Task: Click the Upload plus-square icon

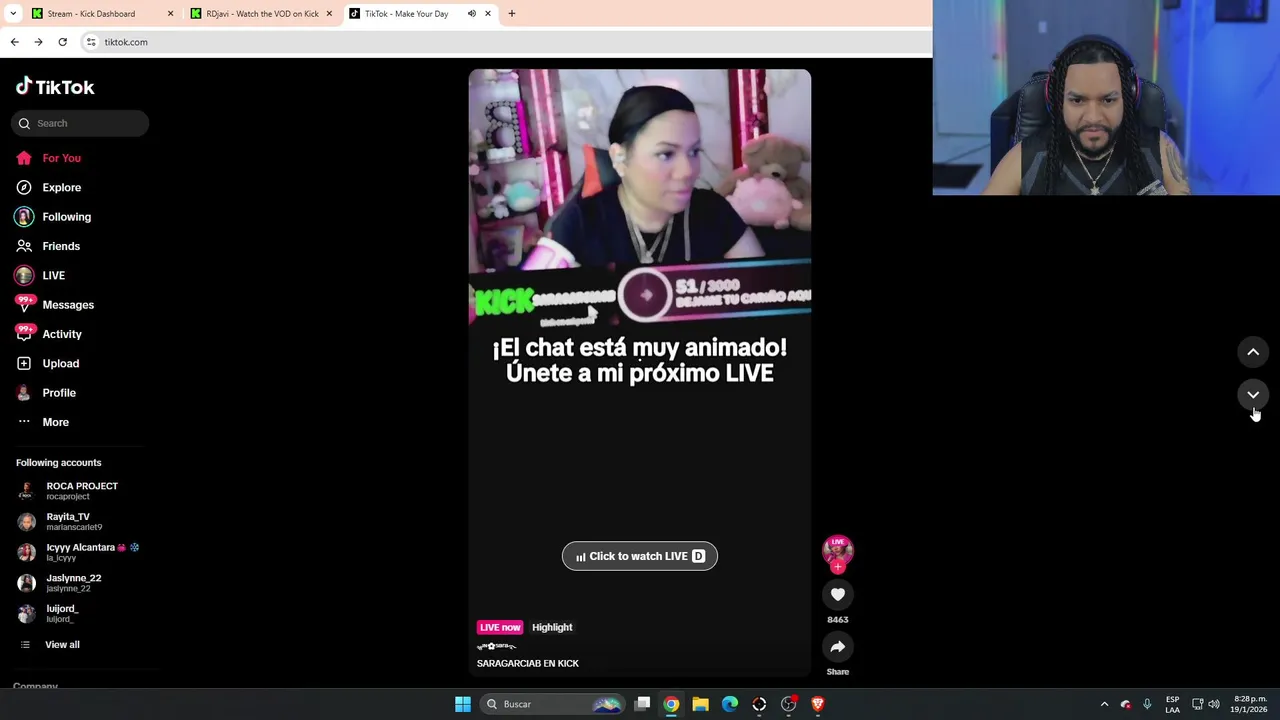Action: tap(24, 363)
